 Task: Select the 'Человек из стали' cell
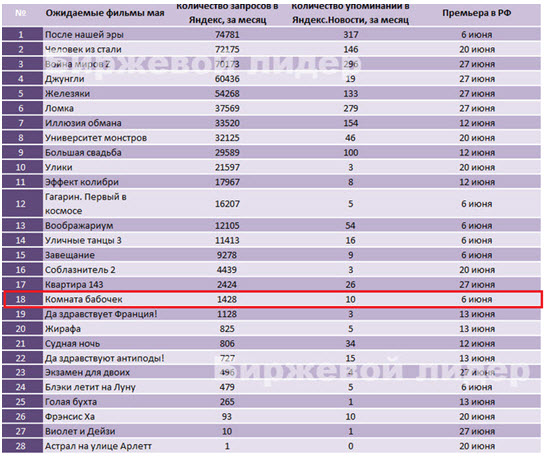[83, 49]
